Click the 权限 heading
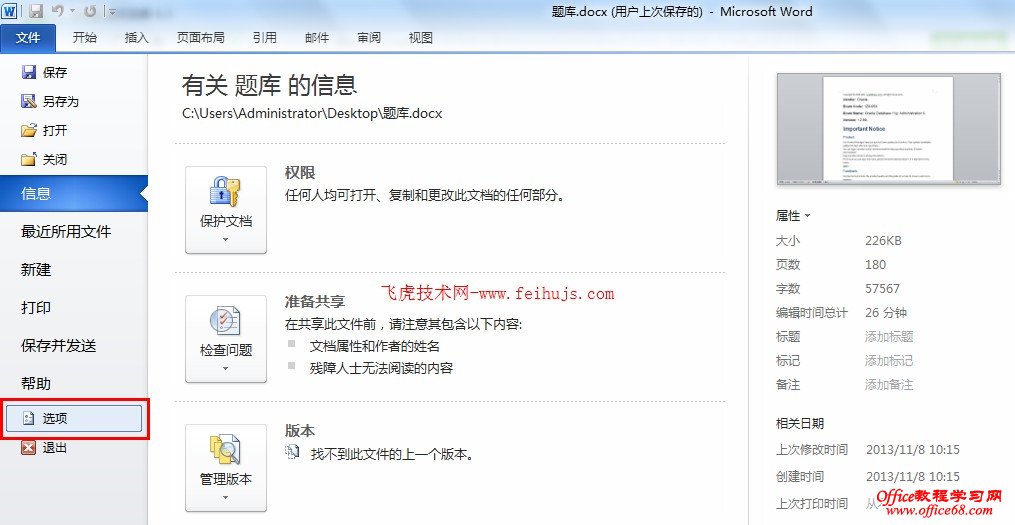Screen dimensions: 1015x525 point(300,172)
